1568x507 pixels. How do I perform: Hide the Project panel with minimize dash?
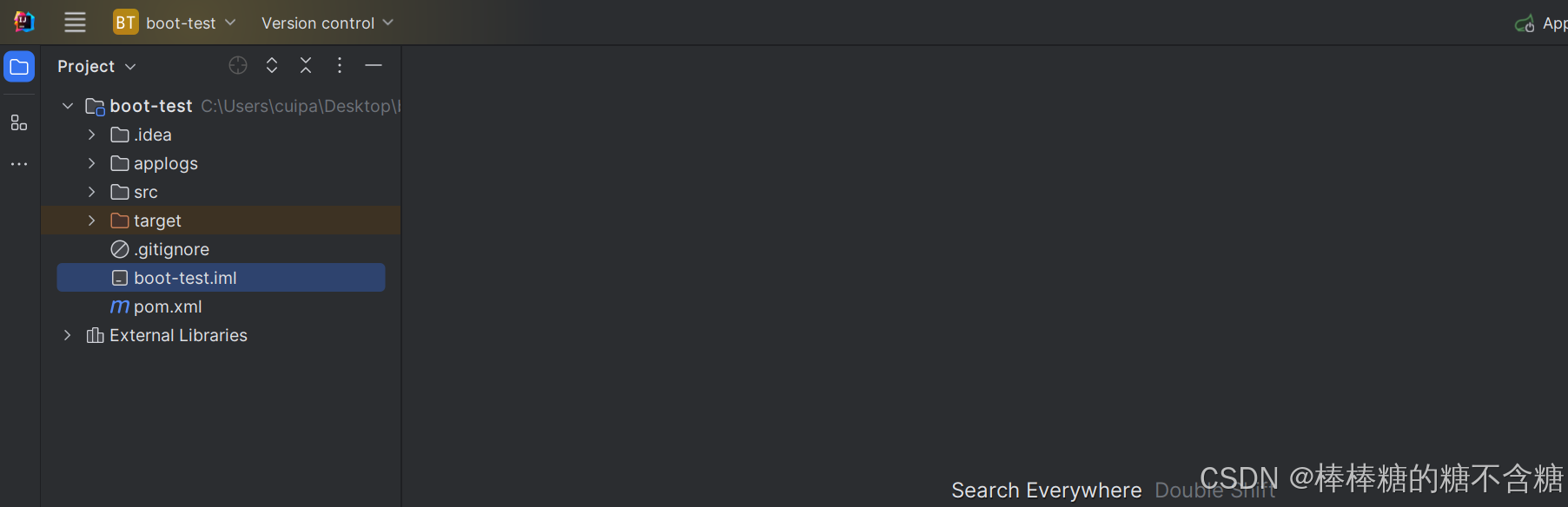[374, 65]
